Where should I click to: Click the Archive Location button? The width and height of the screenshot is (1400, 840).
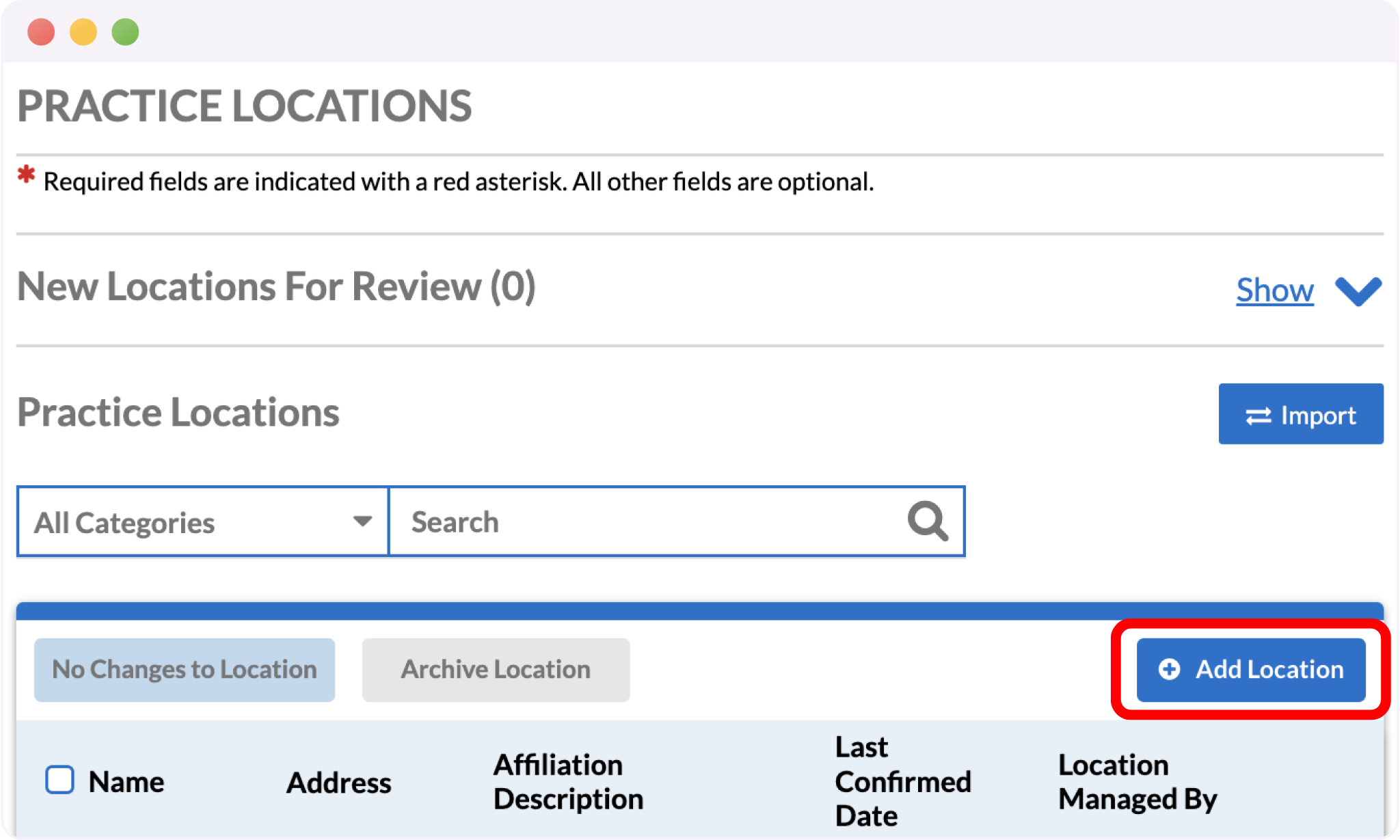[x=496, y=670]
